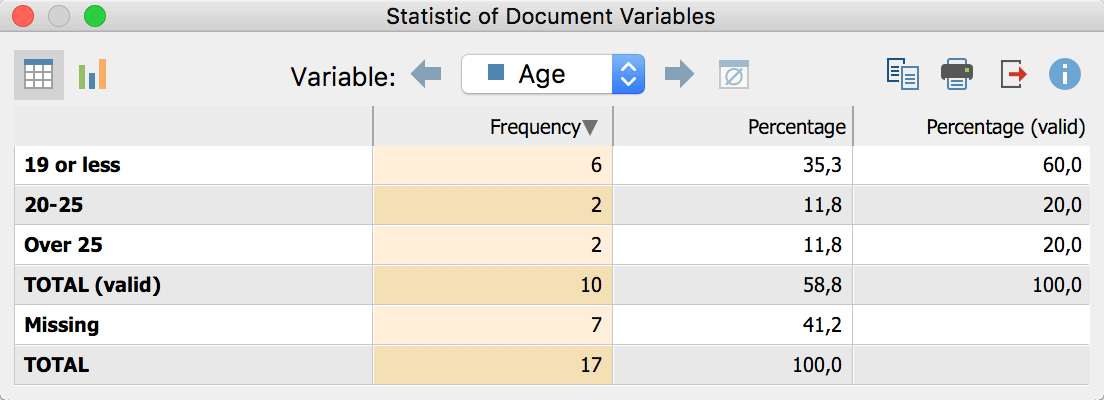Export the statistics table
Viewport: 1104px width, 400px height.
pyautogui.click(x=1012, y=75)
